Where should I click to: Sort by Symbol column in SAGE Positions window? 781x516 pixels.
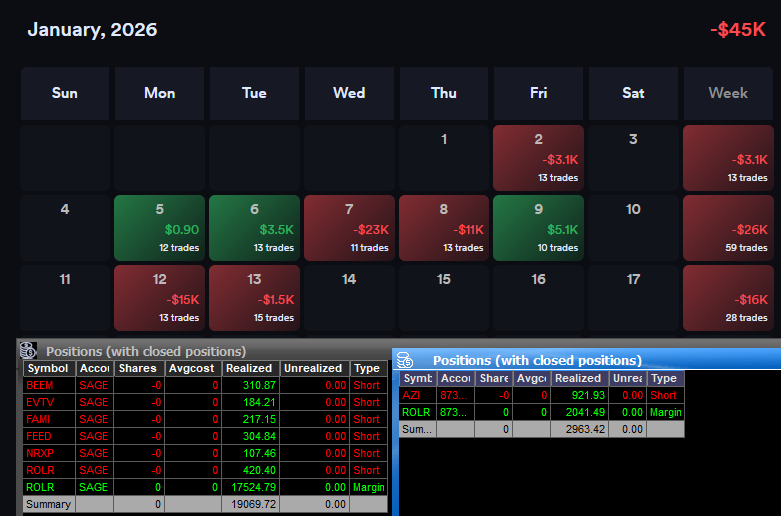tap(49, 368)
